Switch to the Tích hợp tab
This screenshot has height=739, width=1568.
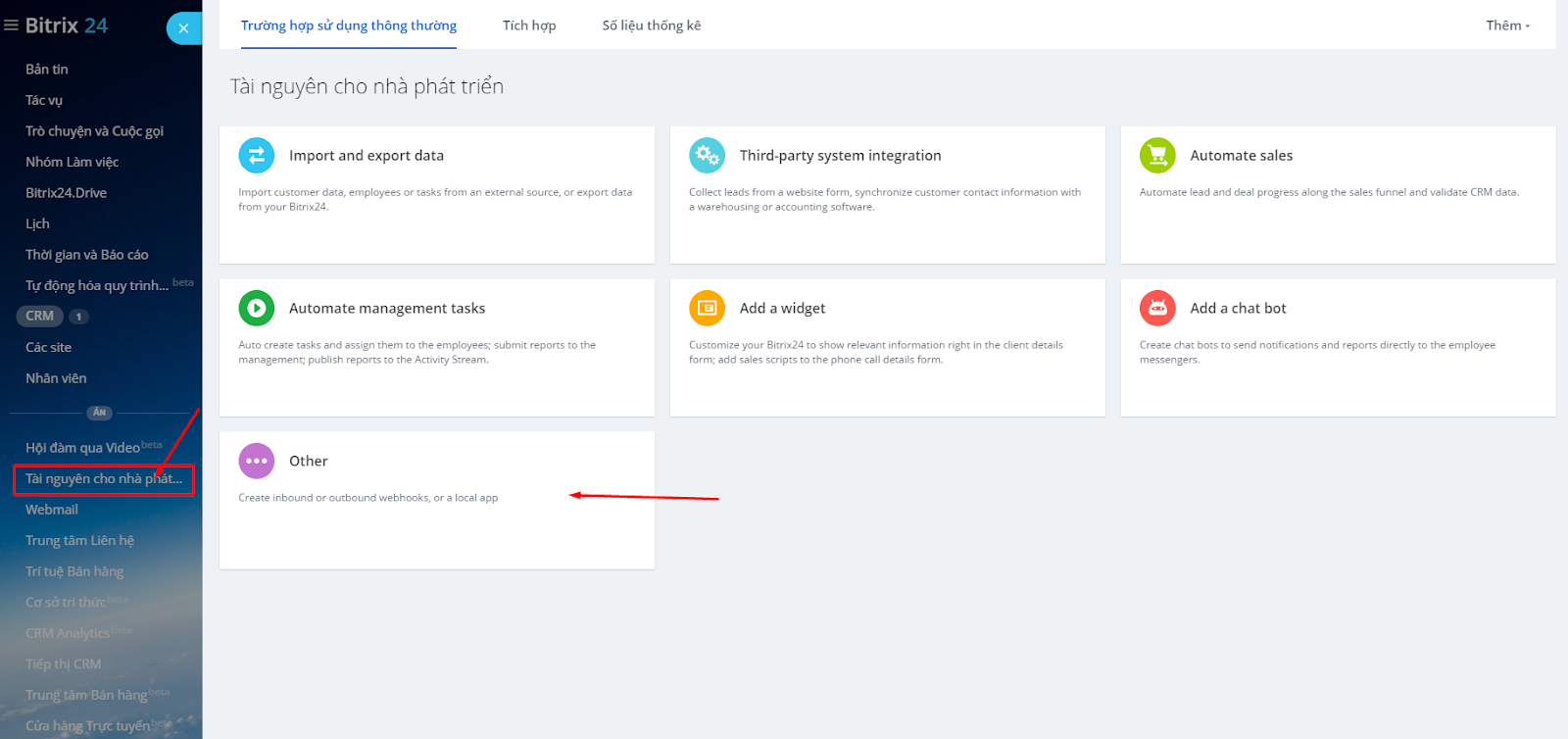click(529, 25)
